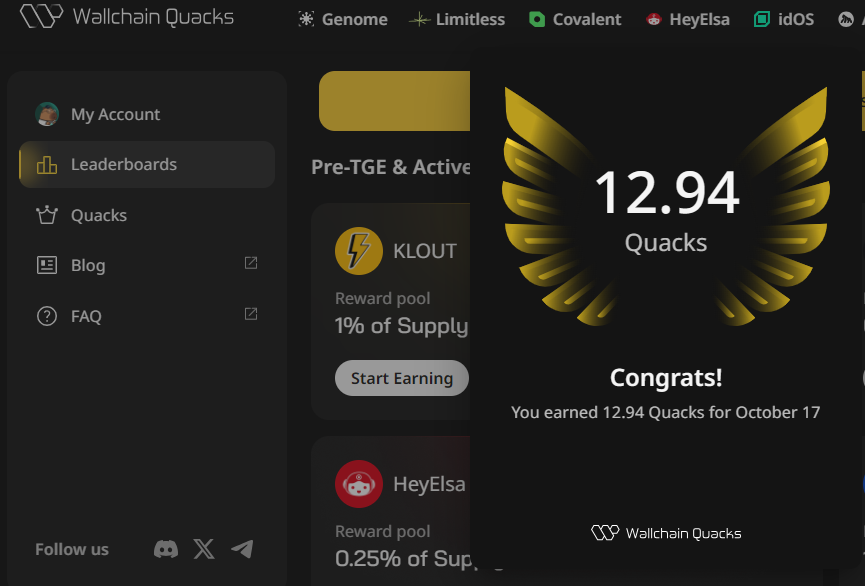Open the Telegram paper plane icon
The width and height of the screenshot is (865, 586).
pyautogui.click(x=242, y=549)
